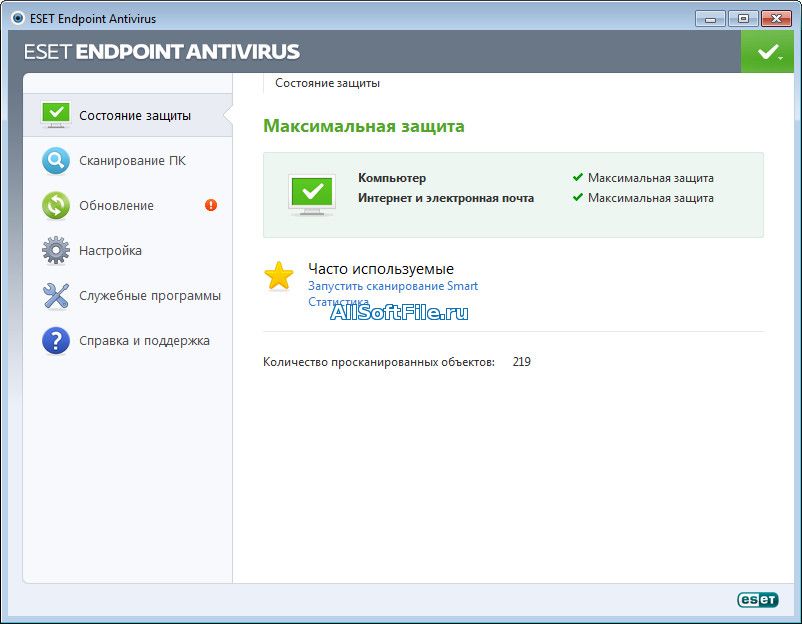Open Справка и поддержка section

[128, 341]
